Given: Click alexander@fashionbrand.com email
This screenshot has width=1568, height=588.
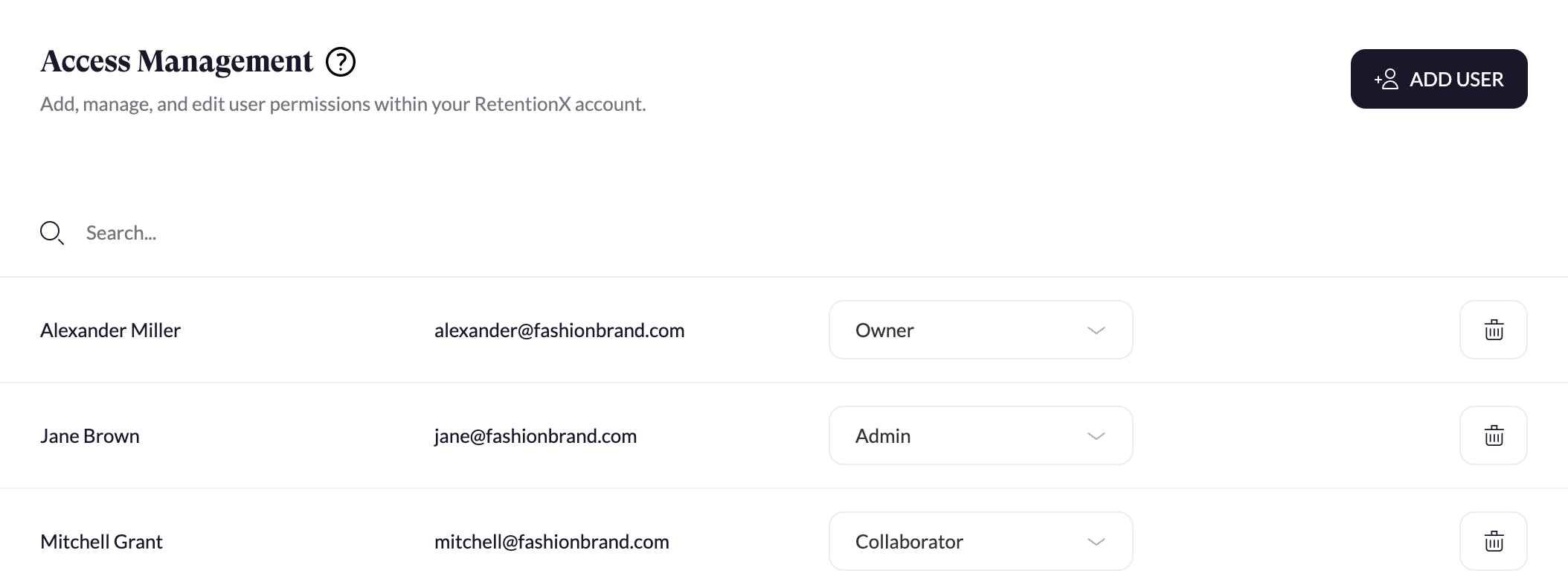Looking at the screenshot, I should pyautogui.click(x=559, y=330).
